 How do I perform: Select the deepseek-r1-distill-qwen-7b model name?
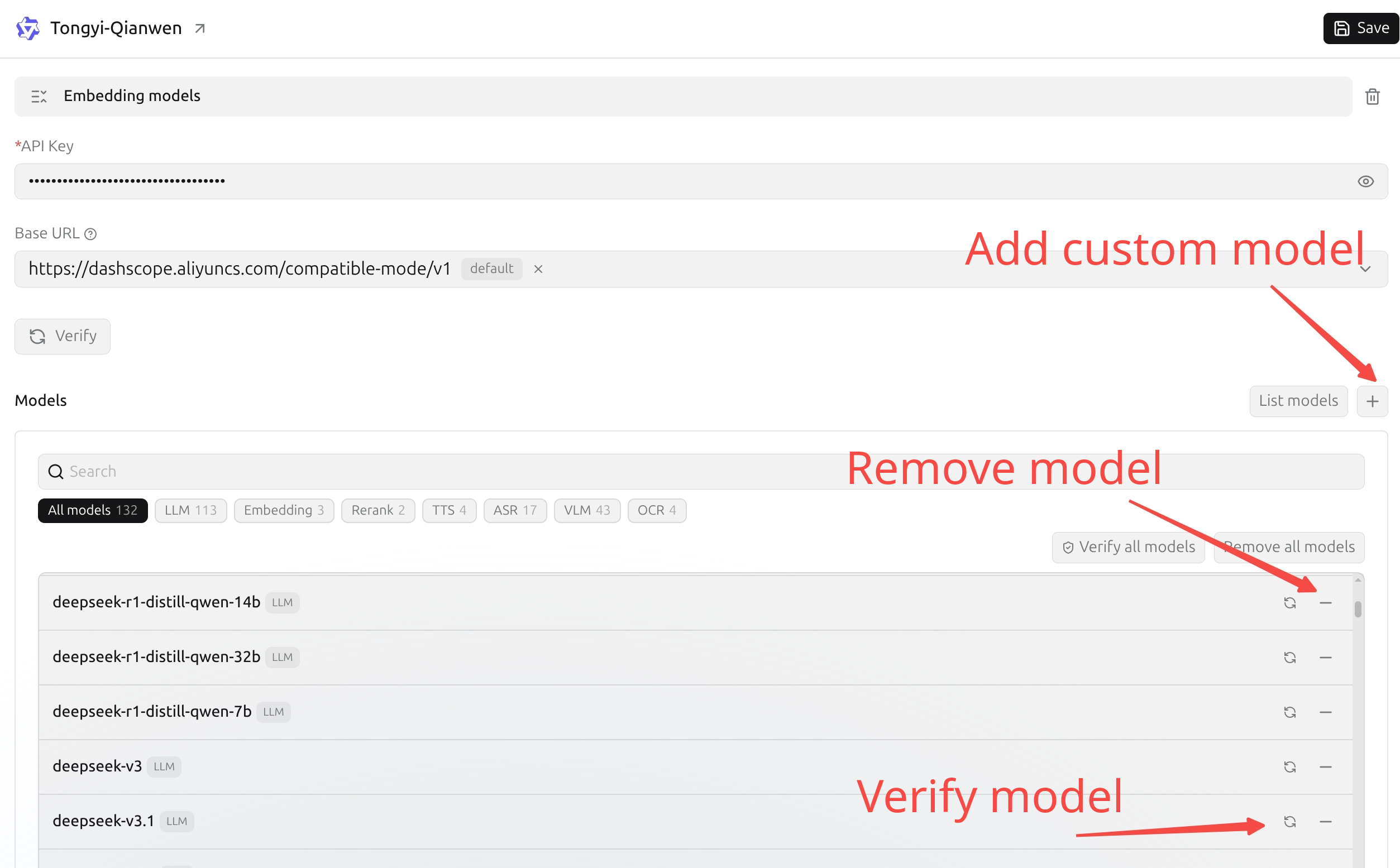[x=152, y=712]
